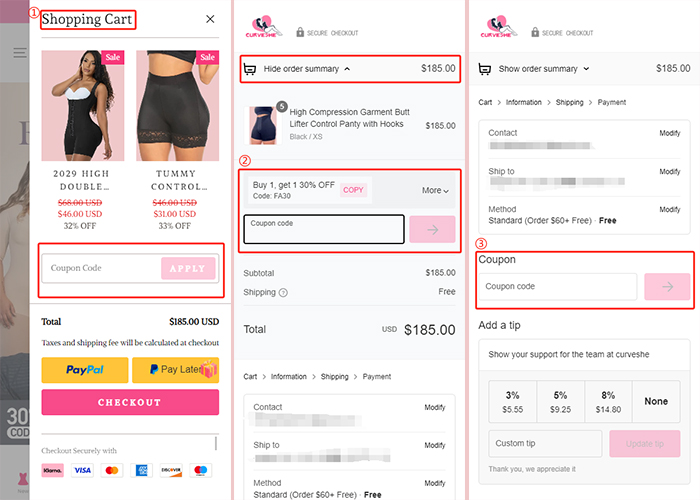The width and height of the screenshot is (700, 500).
Task: Open the hamburger menu icon
Action: tap(19, 53)
